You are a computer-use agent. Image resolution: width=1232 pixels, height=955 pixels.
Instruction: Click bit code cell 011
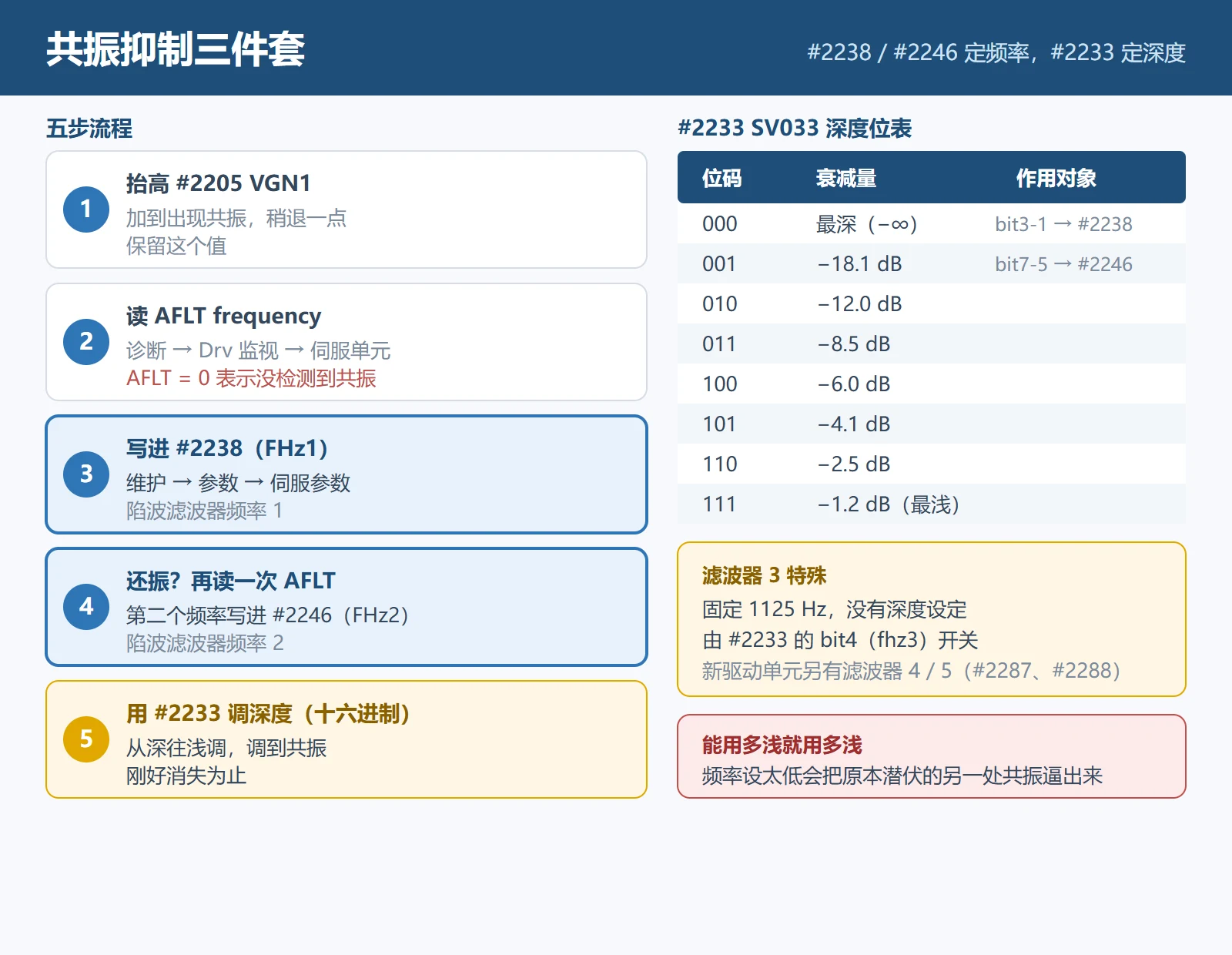(720, 344)
